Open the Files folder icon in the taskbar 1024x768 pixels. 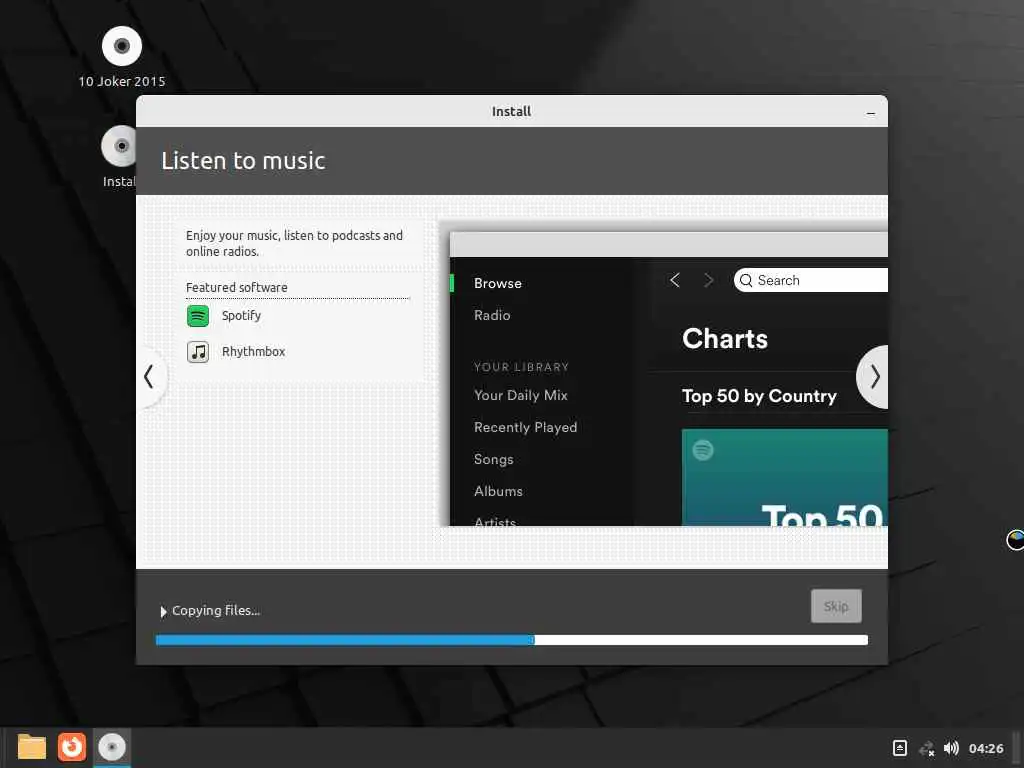point(31,747)
